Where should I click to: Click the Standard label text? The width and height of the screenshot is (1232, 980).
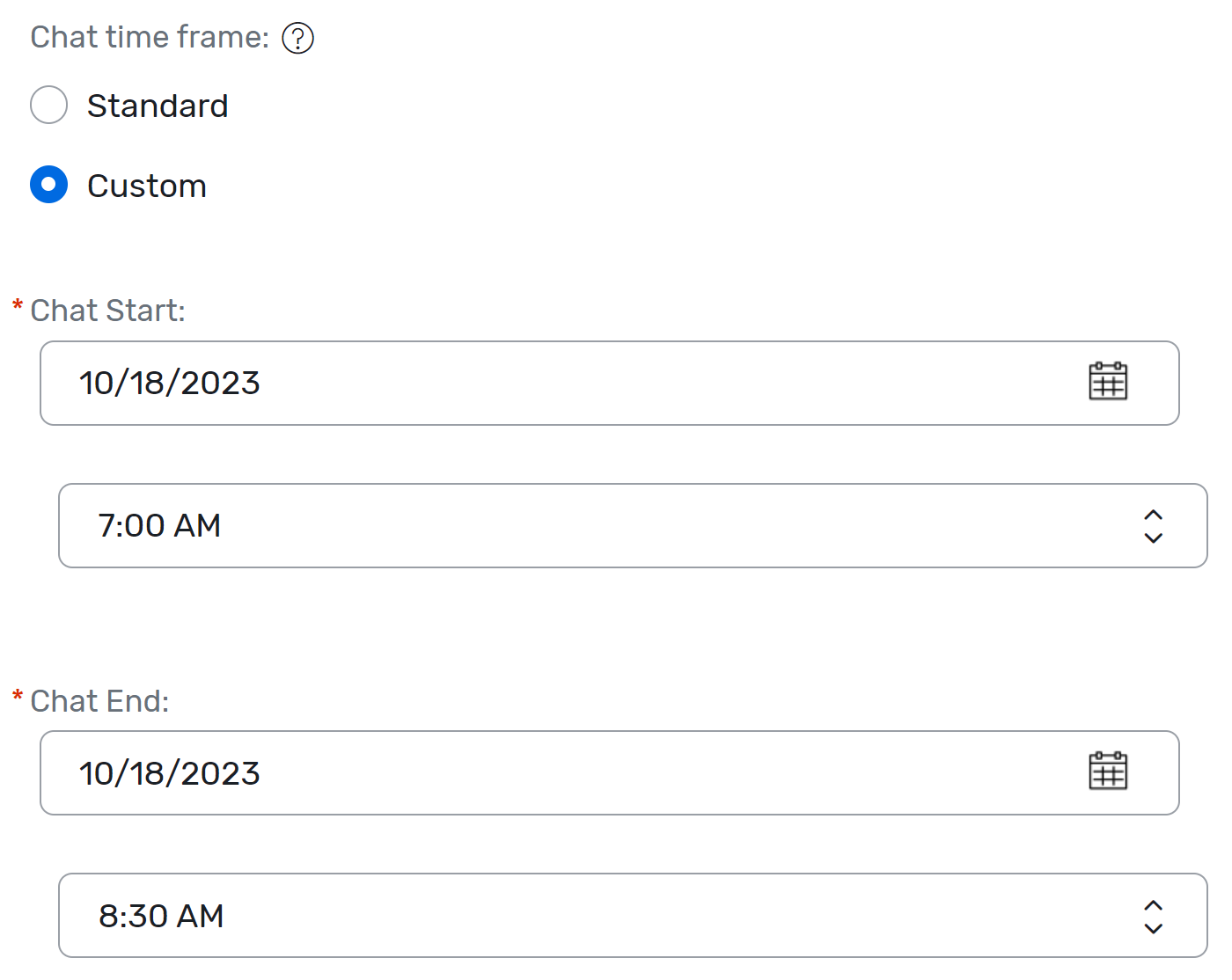coord(157,105)
